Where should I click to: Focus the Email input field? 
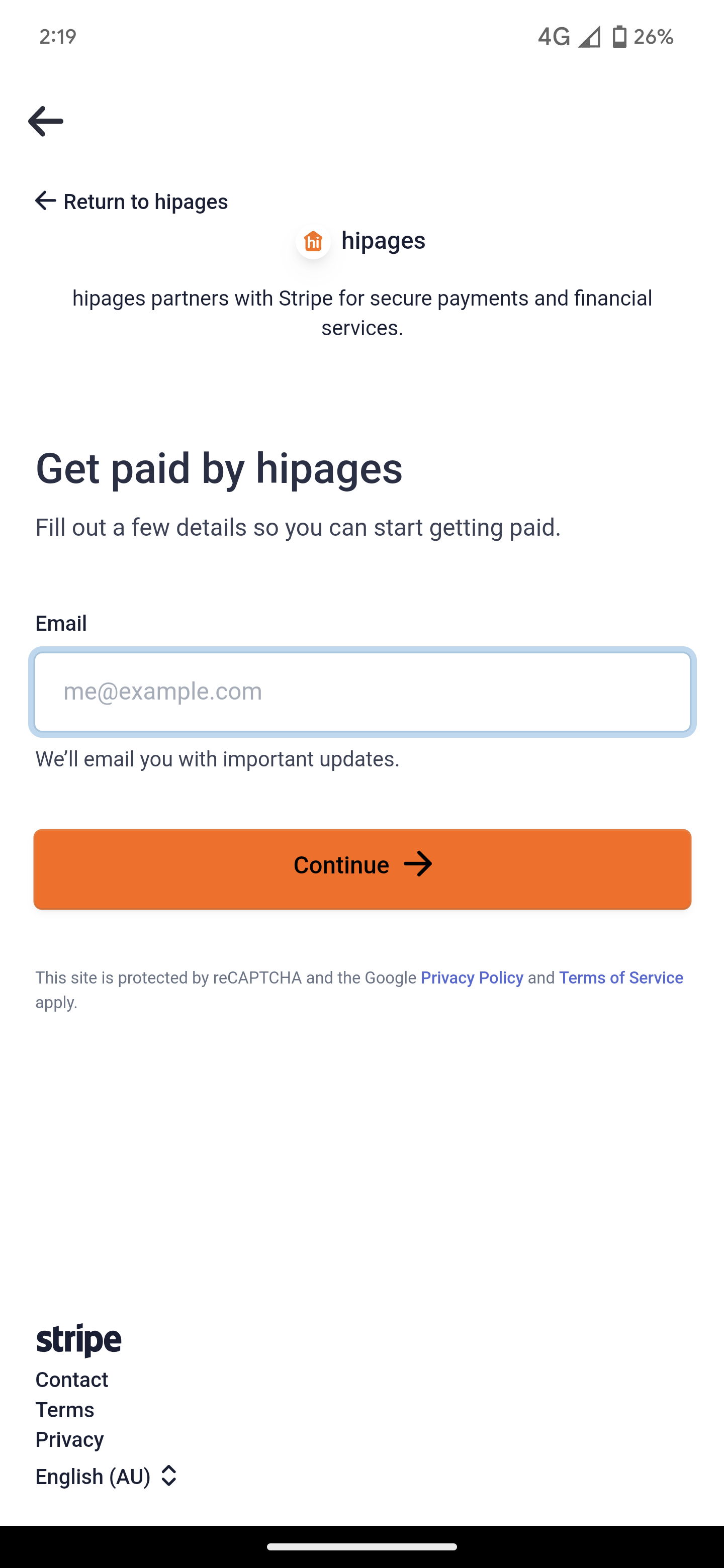pos(363,692)
